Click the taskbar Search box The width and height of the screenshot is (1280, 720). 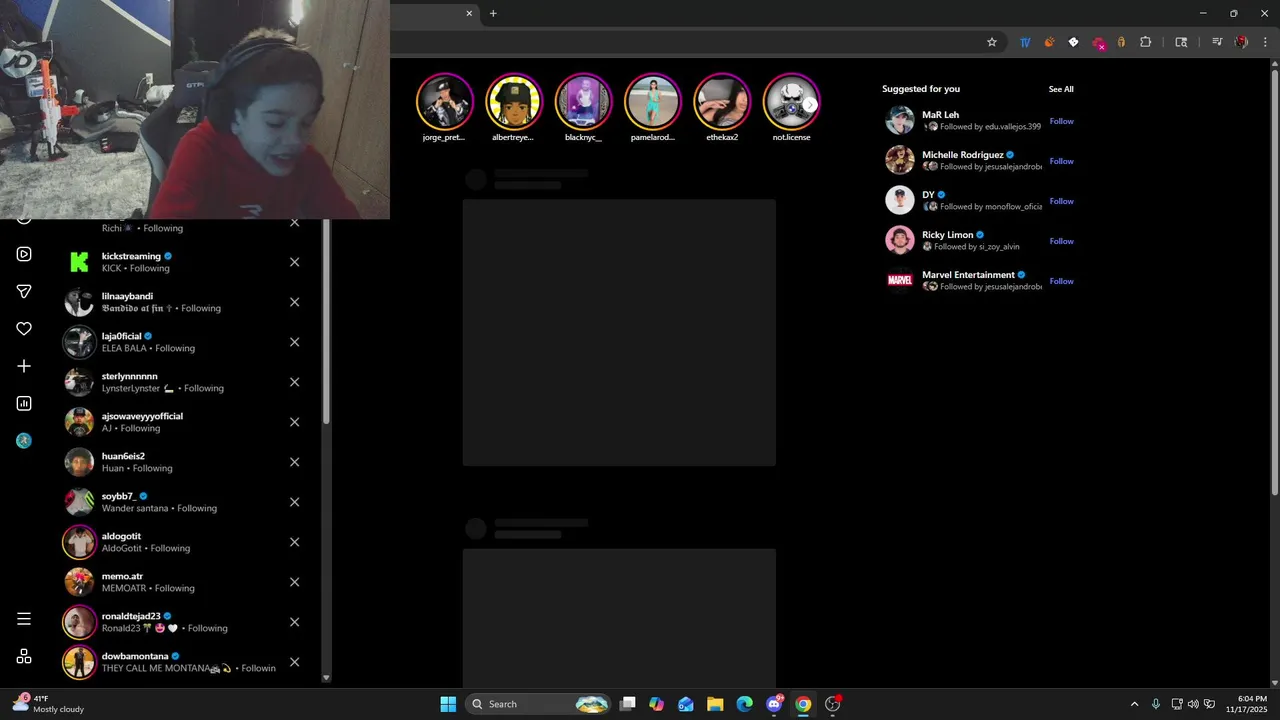point(538,704)
